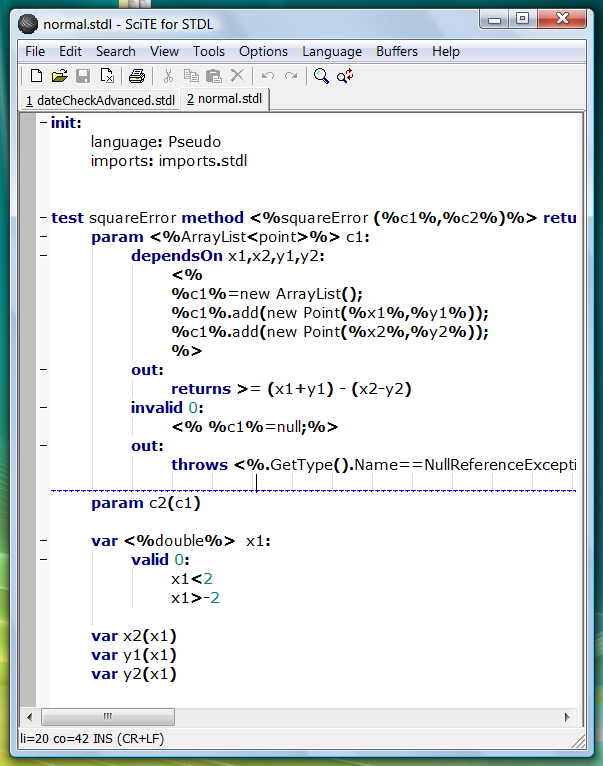Click the Print icon
603x766 pixels.
tap(137, 76)
